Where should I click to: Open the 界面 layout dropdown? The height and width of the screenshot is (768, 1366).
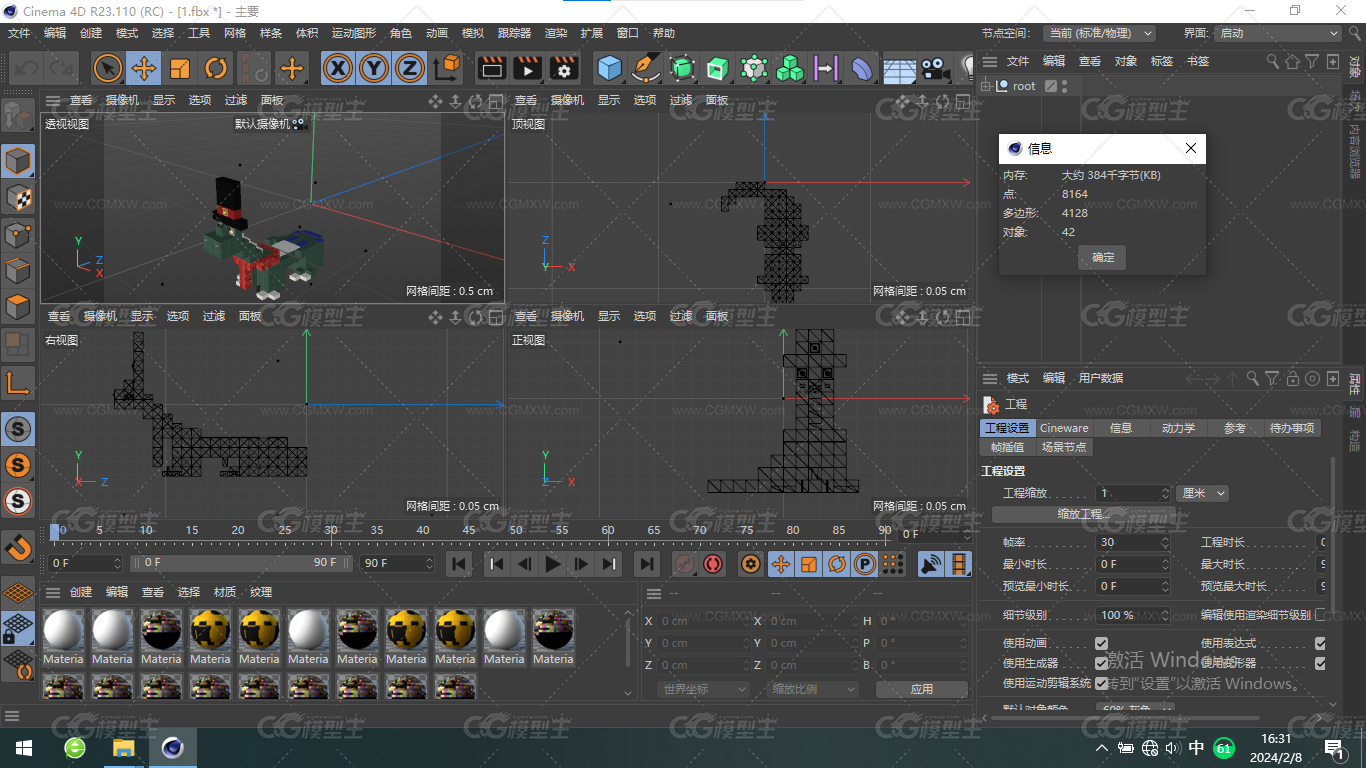(1277, 33)
